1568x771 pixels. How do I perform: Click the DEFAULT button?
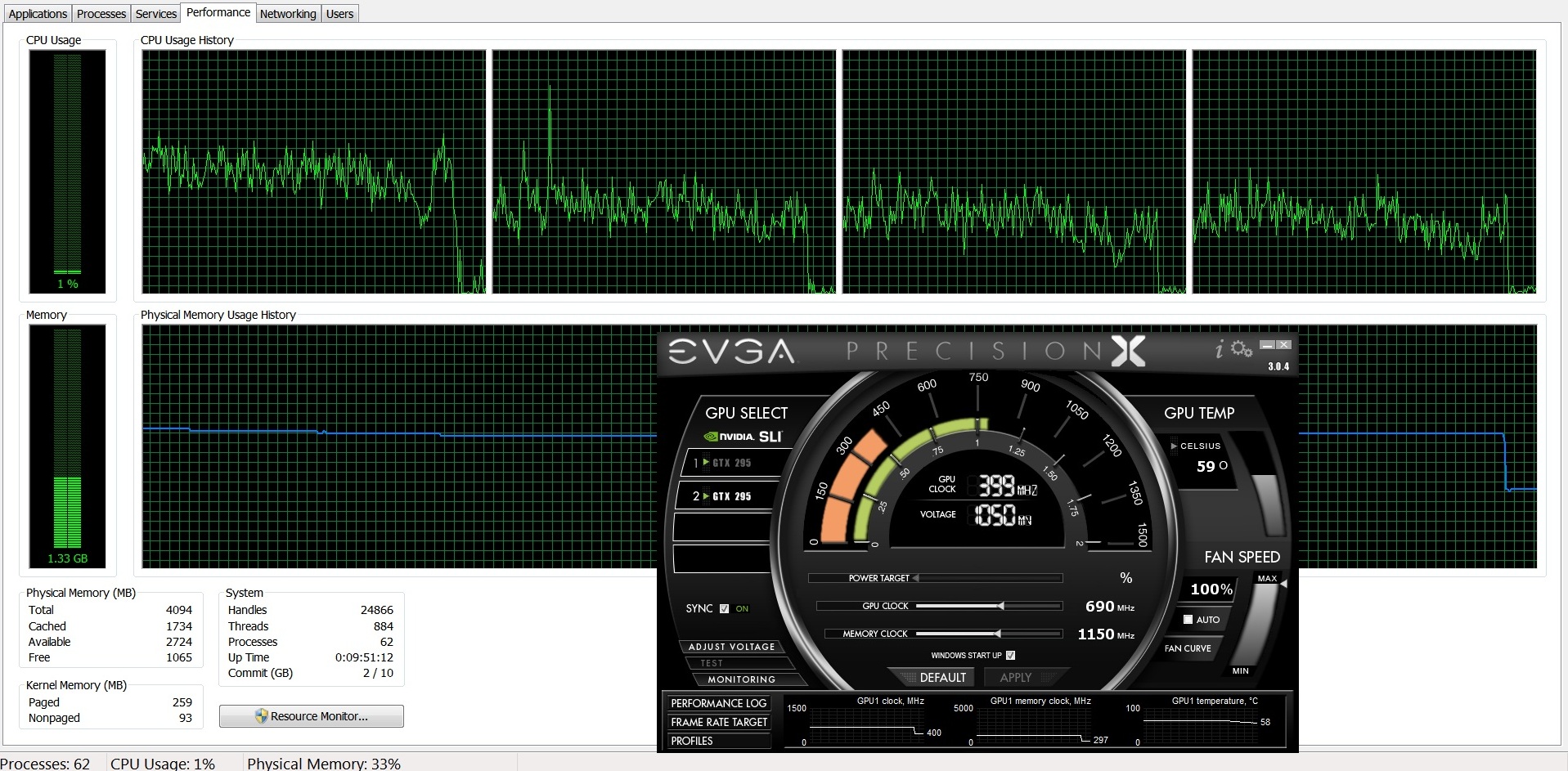941,678
